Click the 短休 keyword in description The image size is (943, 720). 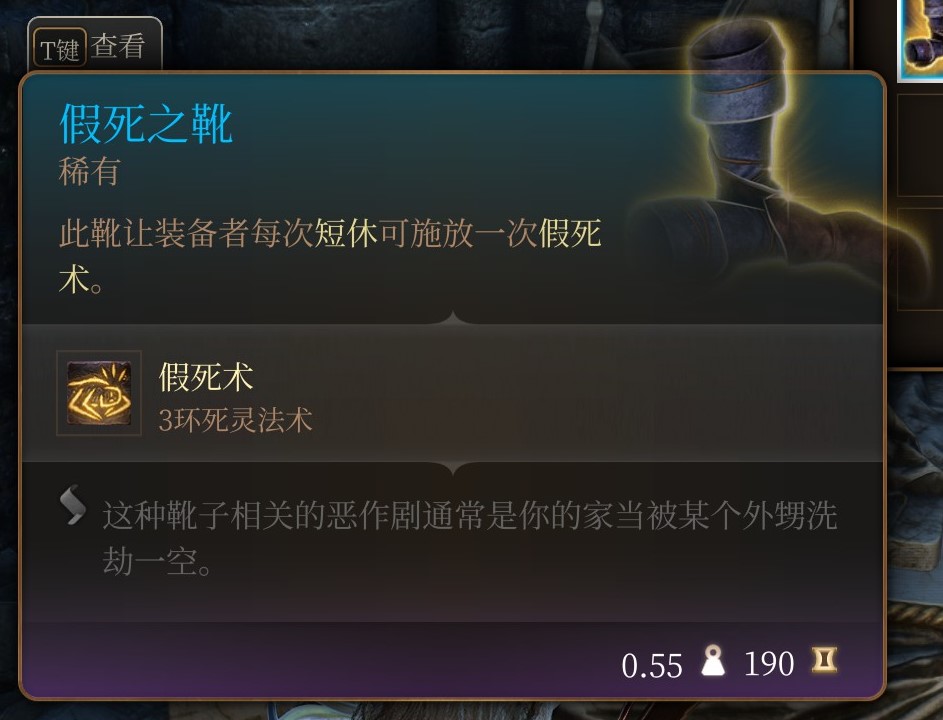[x=346, y=233]
